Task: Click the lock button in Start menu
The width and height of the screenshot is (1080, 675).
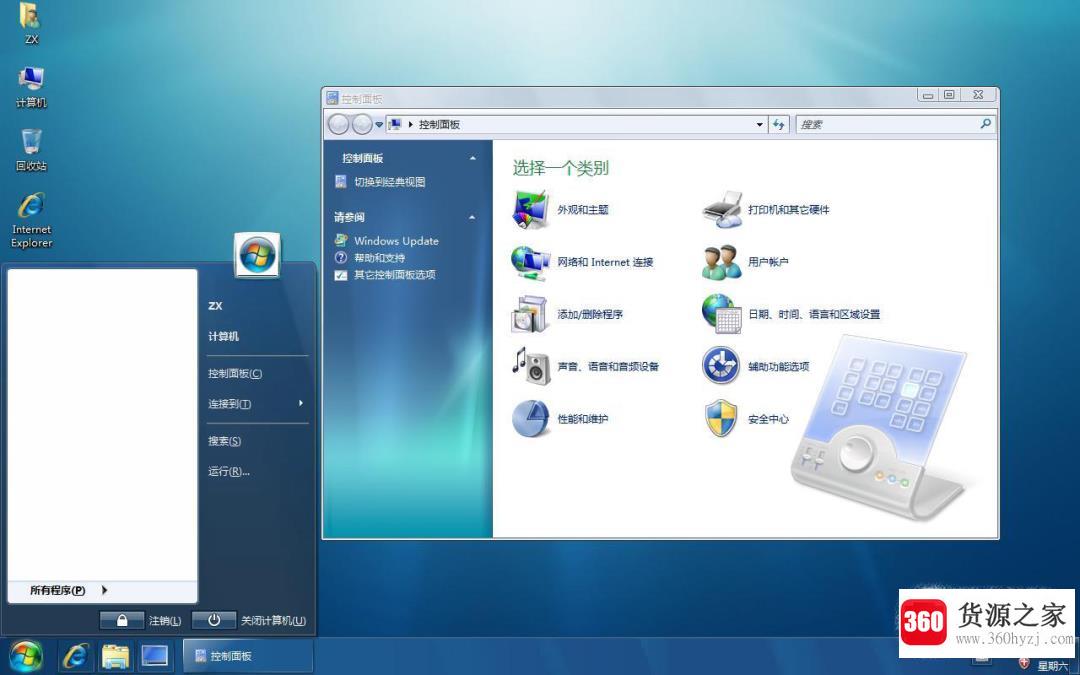Action: [x=122, y=621]
